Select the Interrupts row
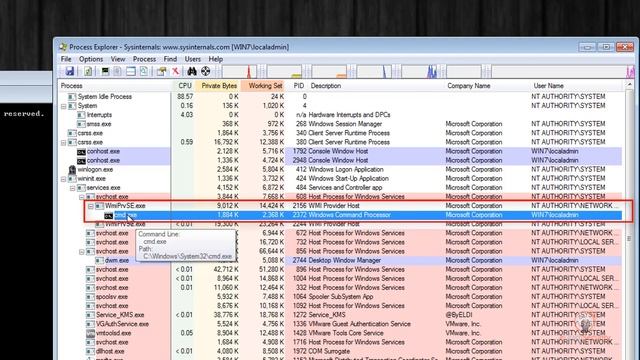 (341, 115)
